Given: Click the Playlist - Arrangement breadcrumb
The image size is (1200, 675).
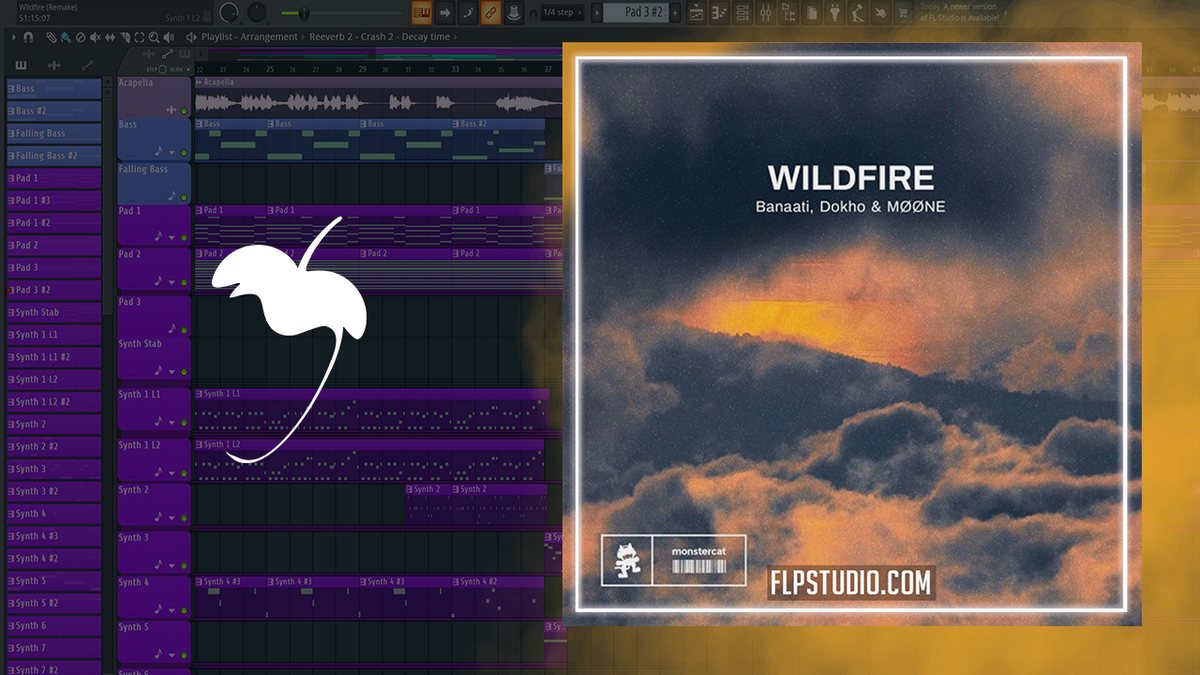Looking at the screenshot, I should [250, 36].
